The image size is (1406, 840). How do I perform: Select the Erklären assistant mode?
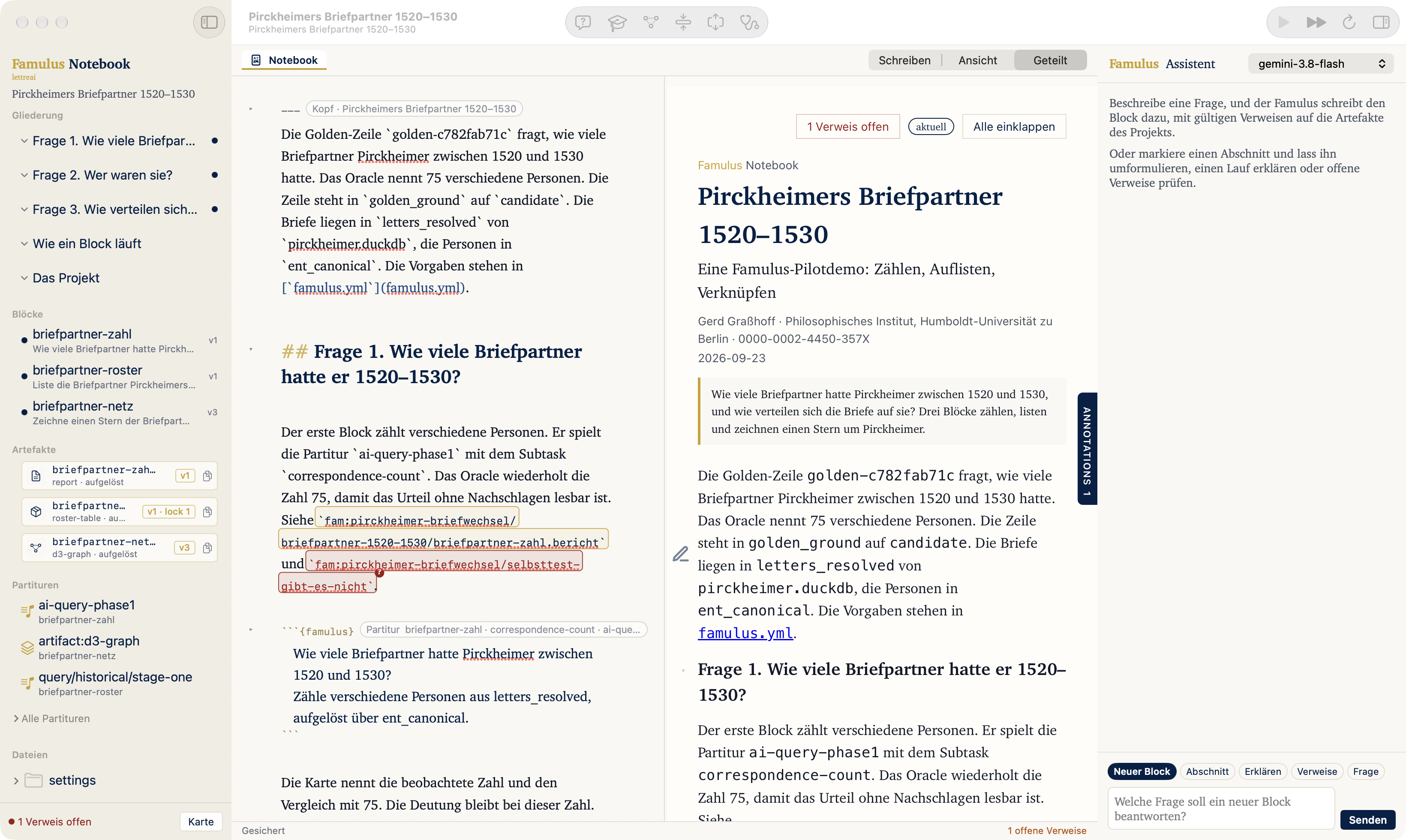[1263, 771]
